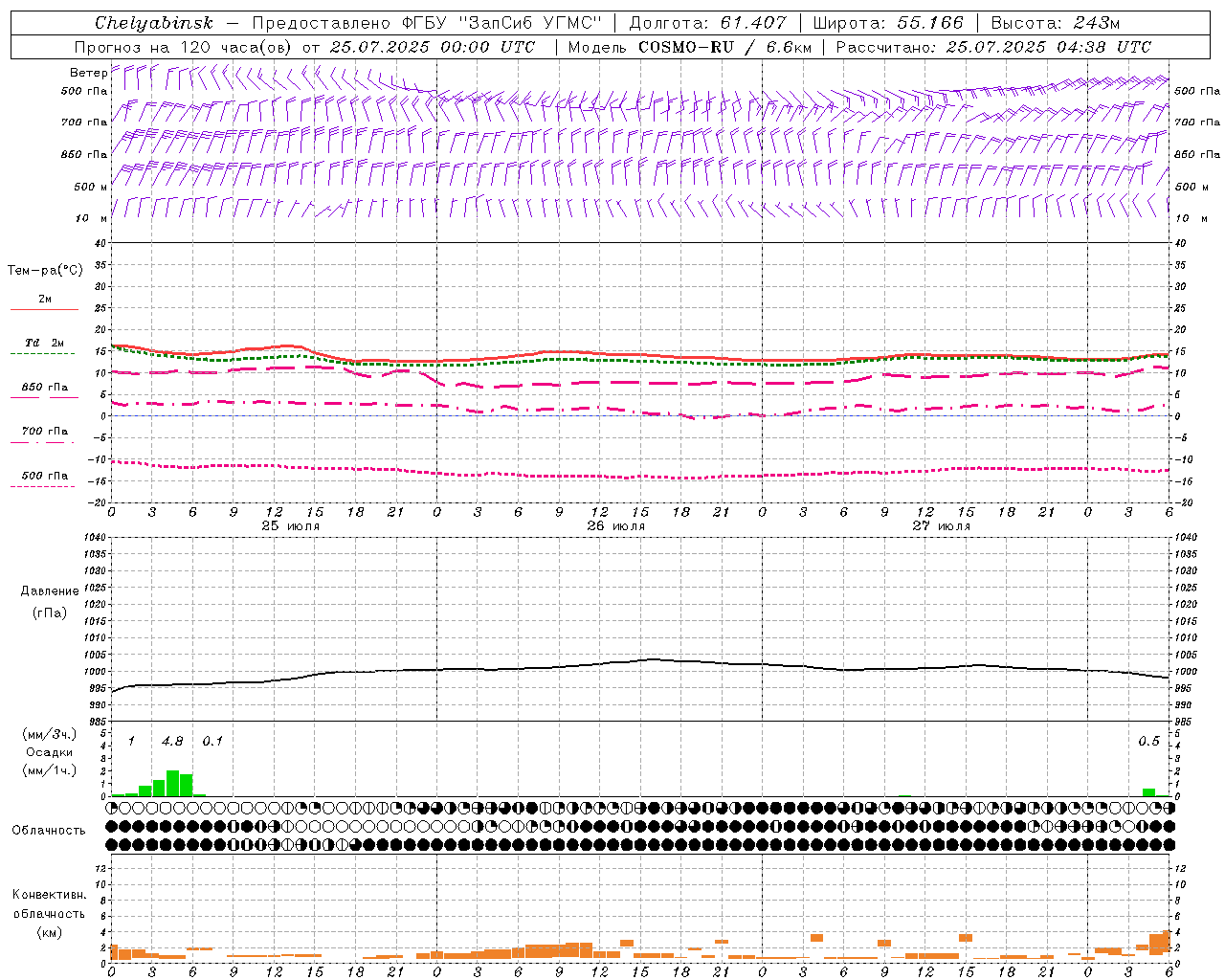Click the model text "COSMO-RU / 6.6км"

coord(724,47)
